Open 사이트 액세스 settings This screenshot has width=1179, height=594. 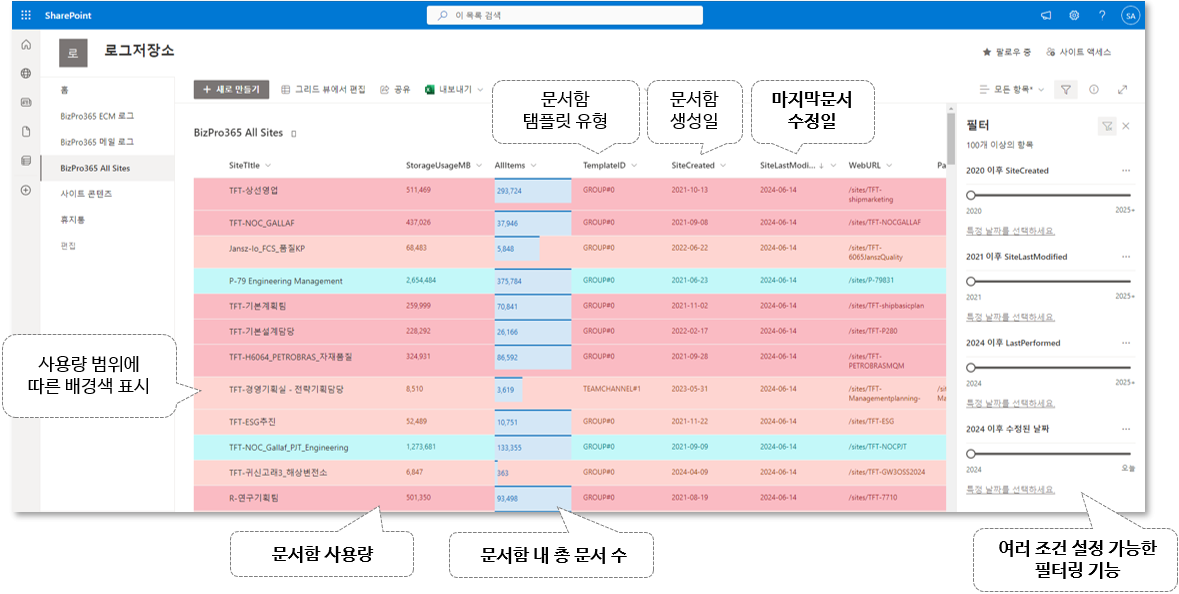(1078, 52)
